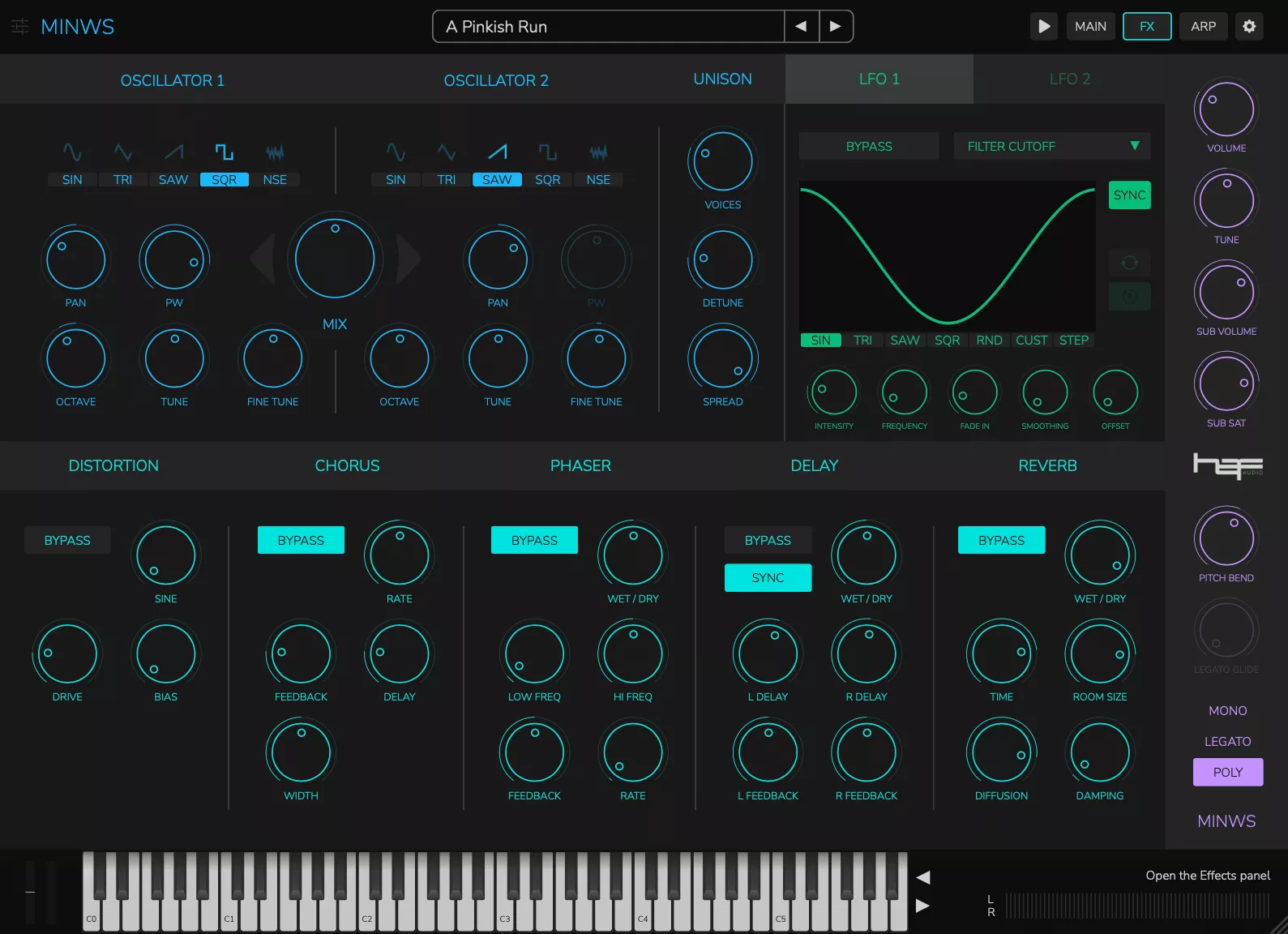Toggle the Chorus BYPASS button
Screen dimensions: 1288x934
301,540
